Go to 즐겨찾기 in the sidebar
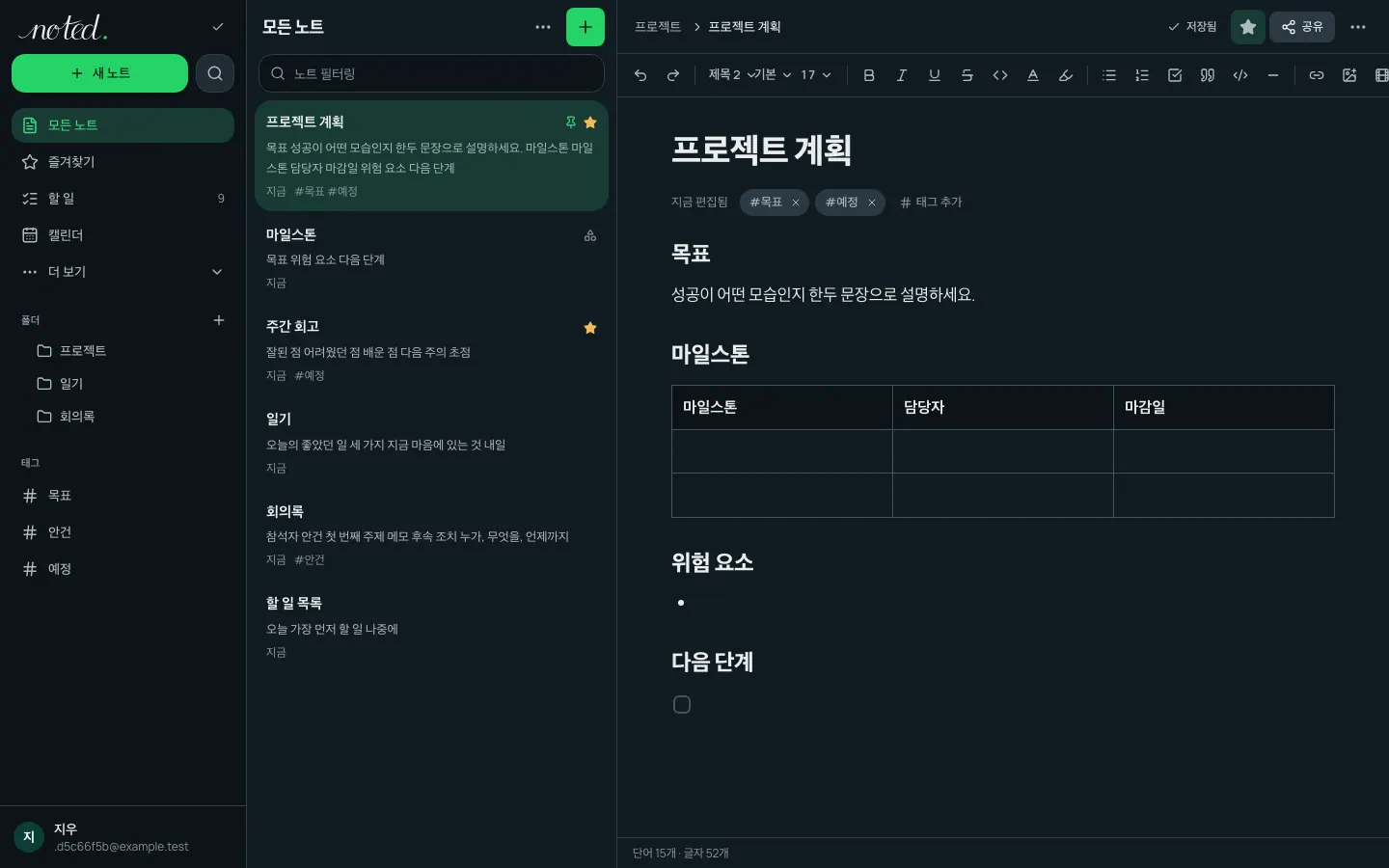Viewport: 1389px width, 868px height. coord(123,162)
